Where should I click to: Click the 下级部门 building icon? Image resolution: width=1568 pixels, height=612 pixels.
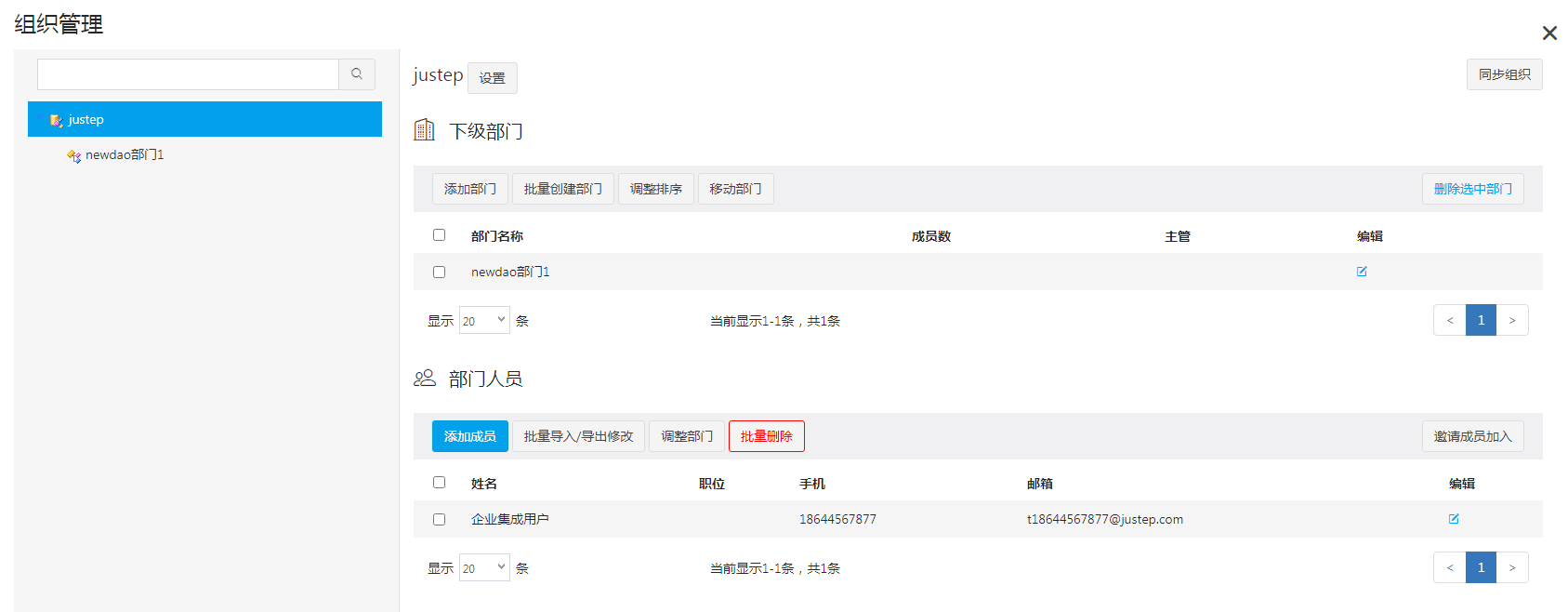coord(424,129)
